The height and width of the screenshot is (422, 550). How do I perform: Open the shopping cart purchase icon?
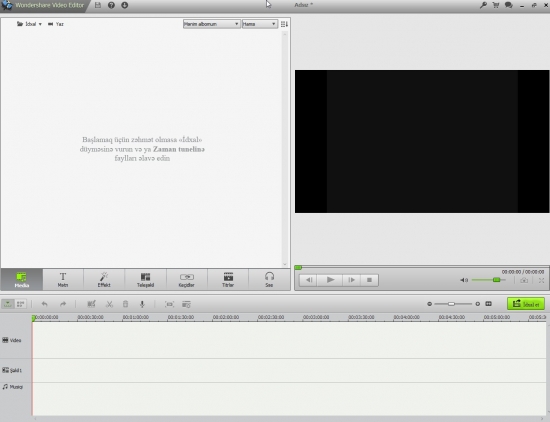(x=496, y=5)
